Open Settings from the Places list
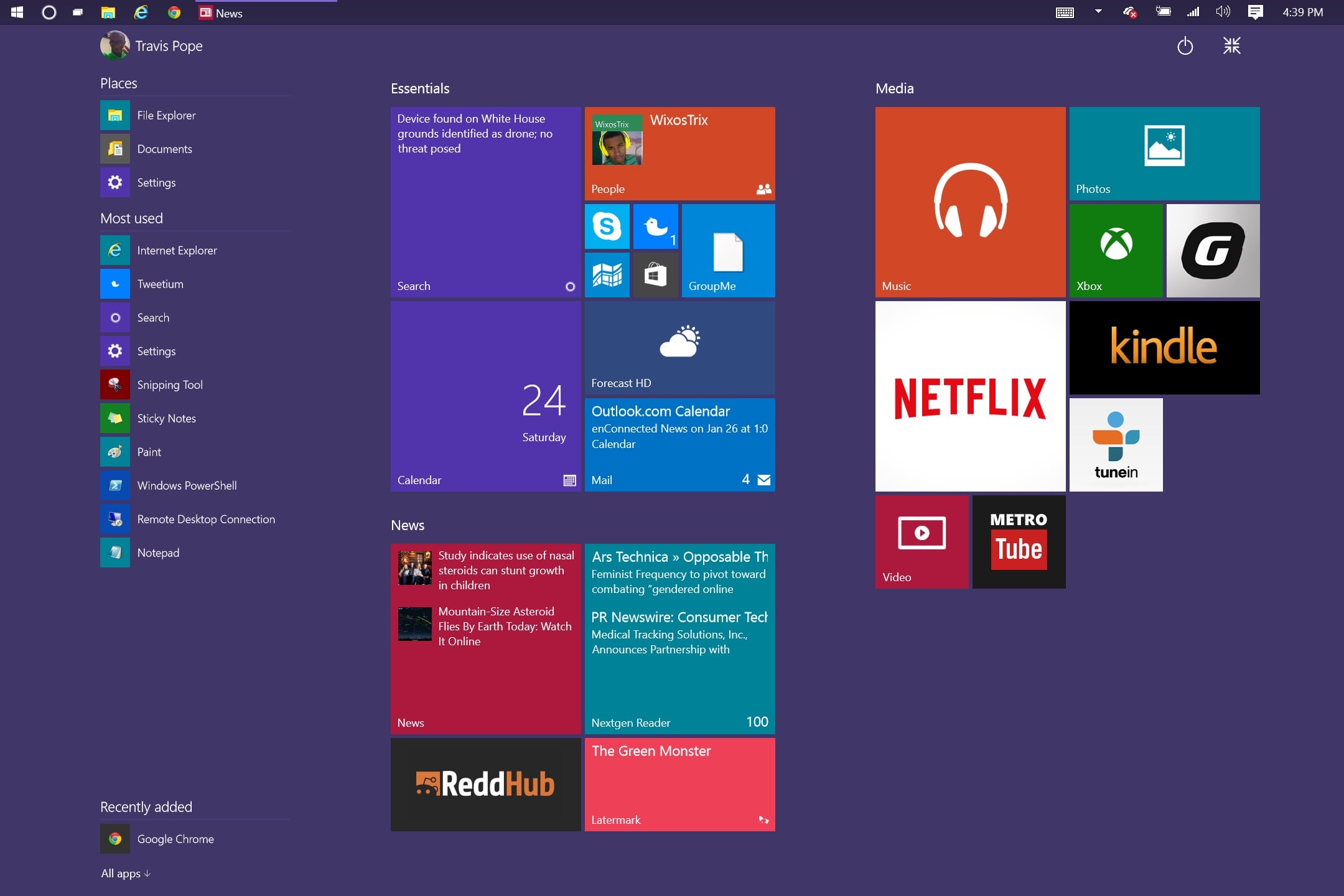This screenshot has width=1344, height=896. [x=156, y=182]
